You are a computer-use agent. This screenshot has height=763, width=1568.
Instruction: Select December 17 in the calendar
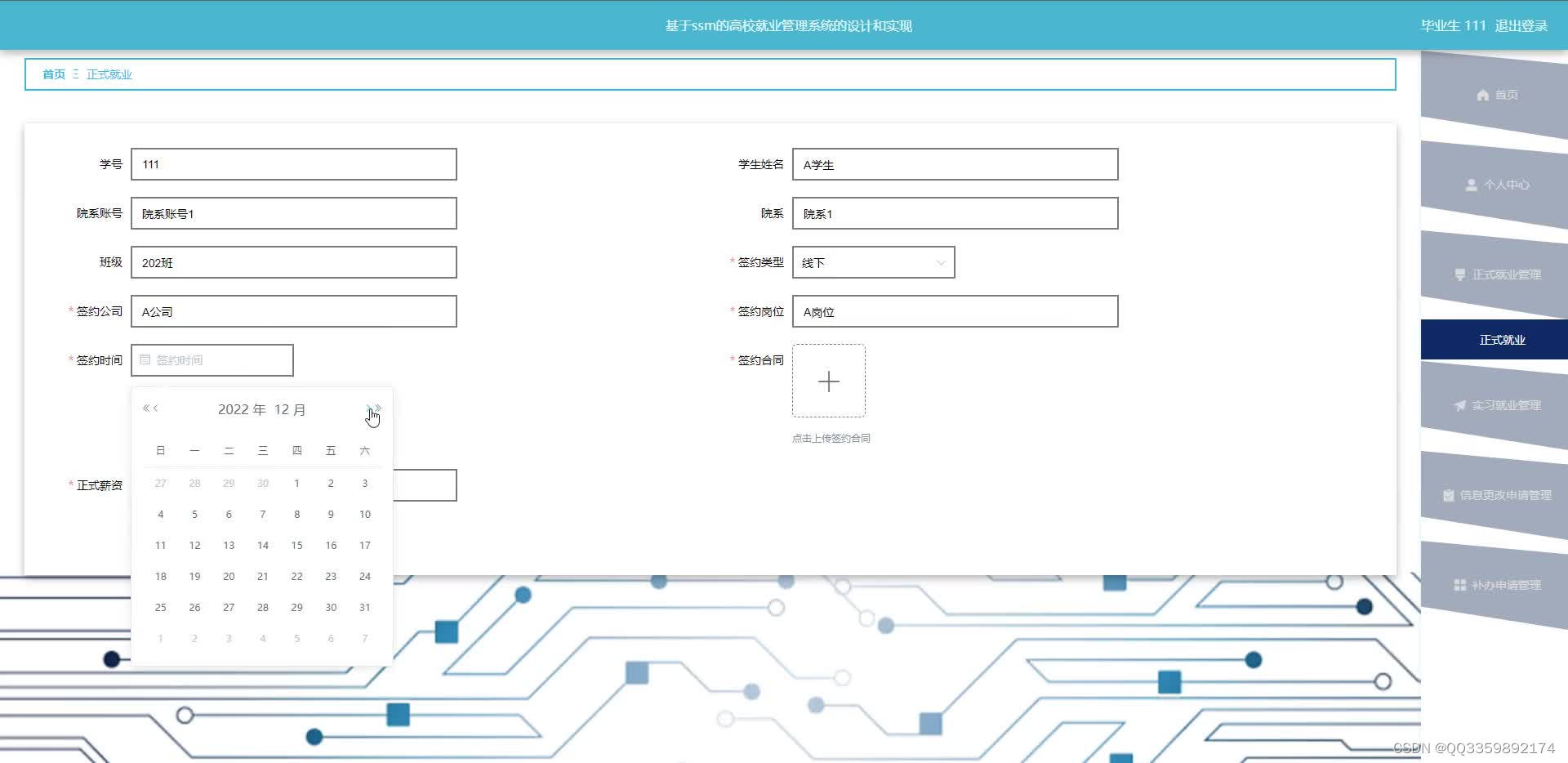click(x=365, y=546)
